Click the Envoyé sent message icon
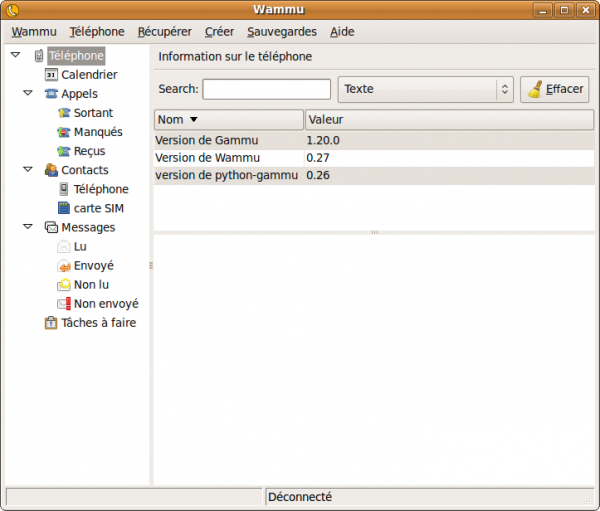The width and height of the screenshot is (600, 511). tap(64, 266)
